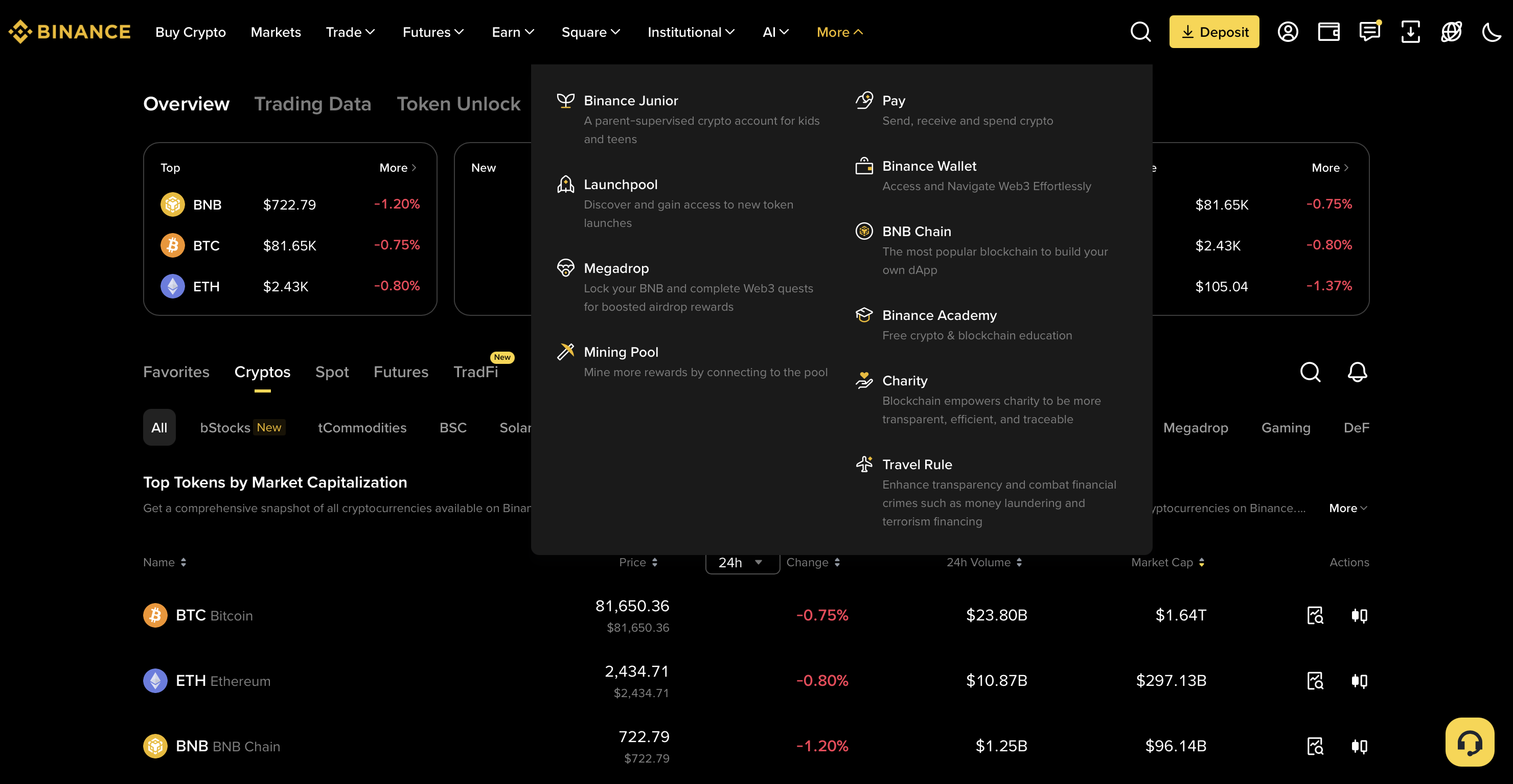The width and height of the screenshot is (1513, 784).
Task: Expand the Institutional menu
Action: click(x=691, y=32)
